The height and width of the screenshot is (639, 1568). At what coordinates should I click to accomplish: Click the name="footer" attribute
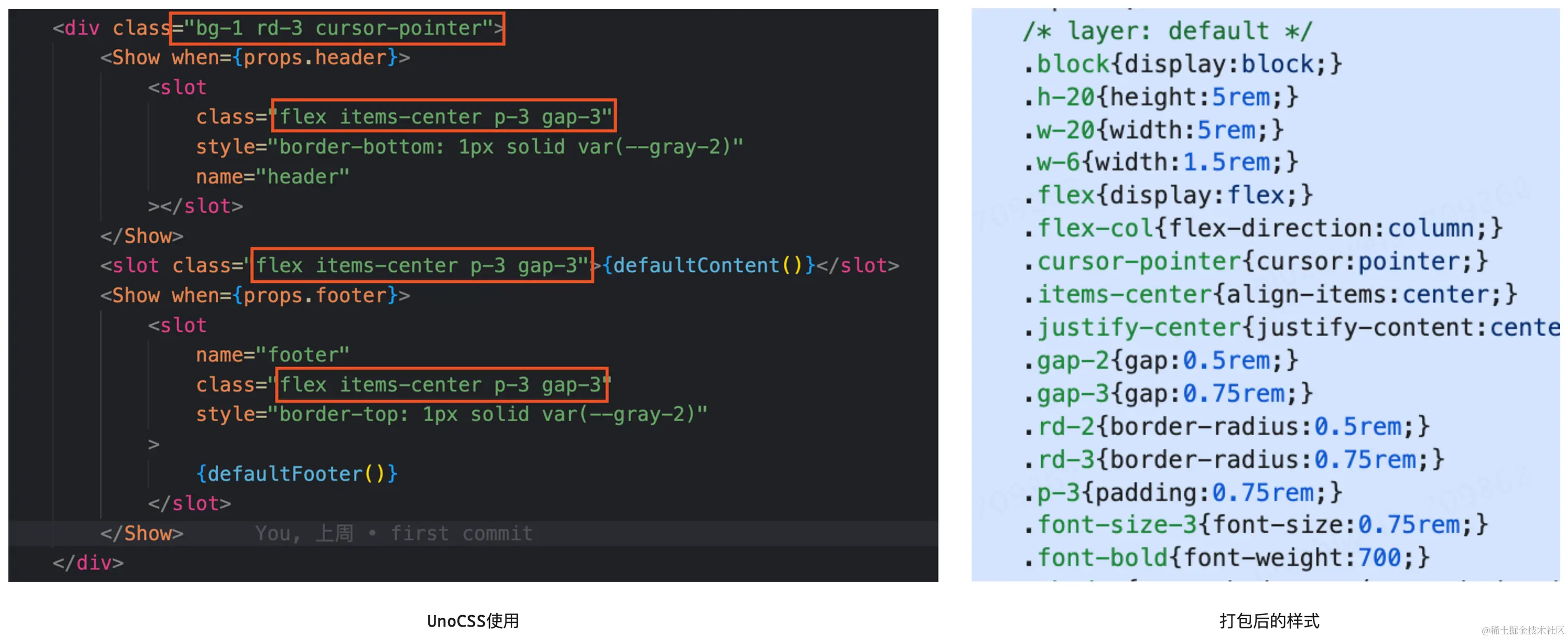click(x=272, y=355)
